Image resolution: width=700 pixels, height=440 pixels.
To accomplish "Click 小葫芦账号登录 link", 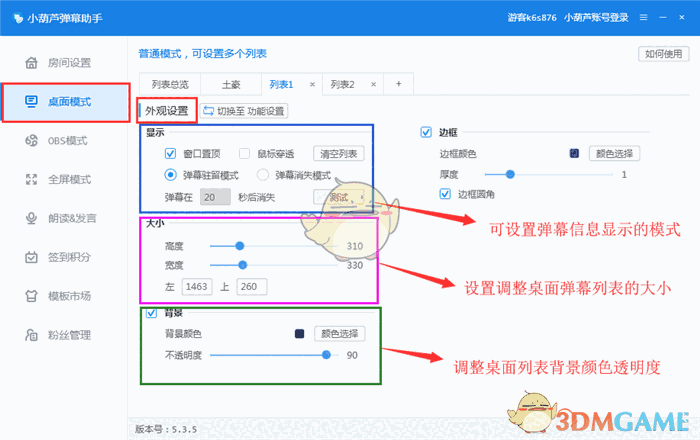I will coord(596,17).
